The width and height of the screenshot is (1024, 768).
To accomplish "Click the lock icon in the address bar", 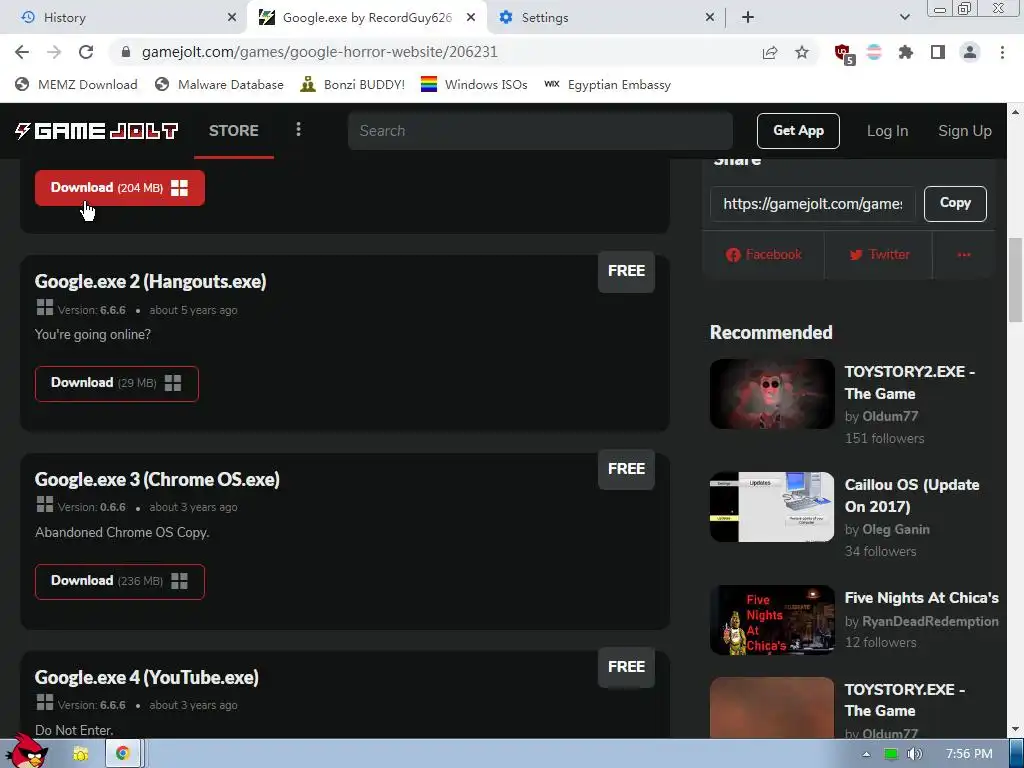I will (x=126, y=52).
